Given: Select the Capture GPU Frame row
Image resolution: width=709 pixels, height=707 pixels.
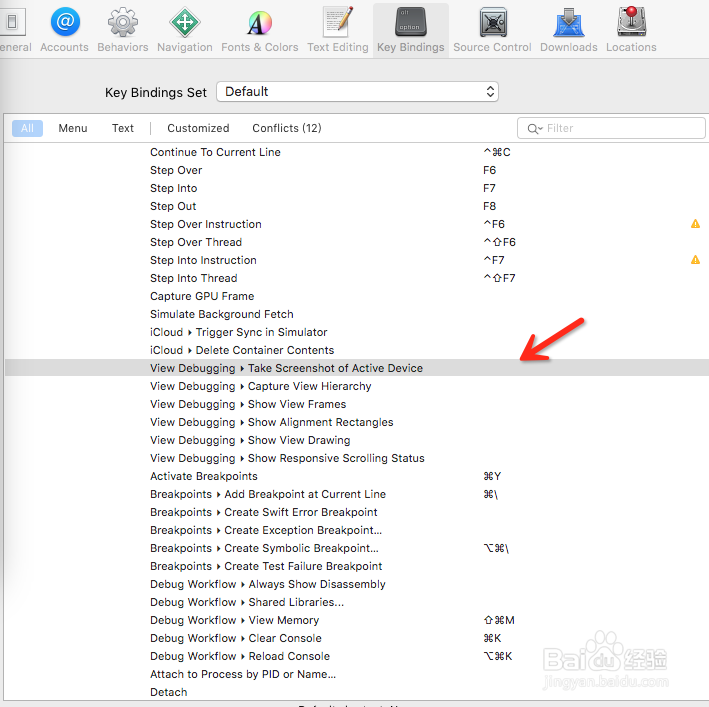Looking at the screenshot, I should (356, 296).
